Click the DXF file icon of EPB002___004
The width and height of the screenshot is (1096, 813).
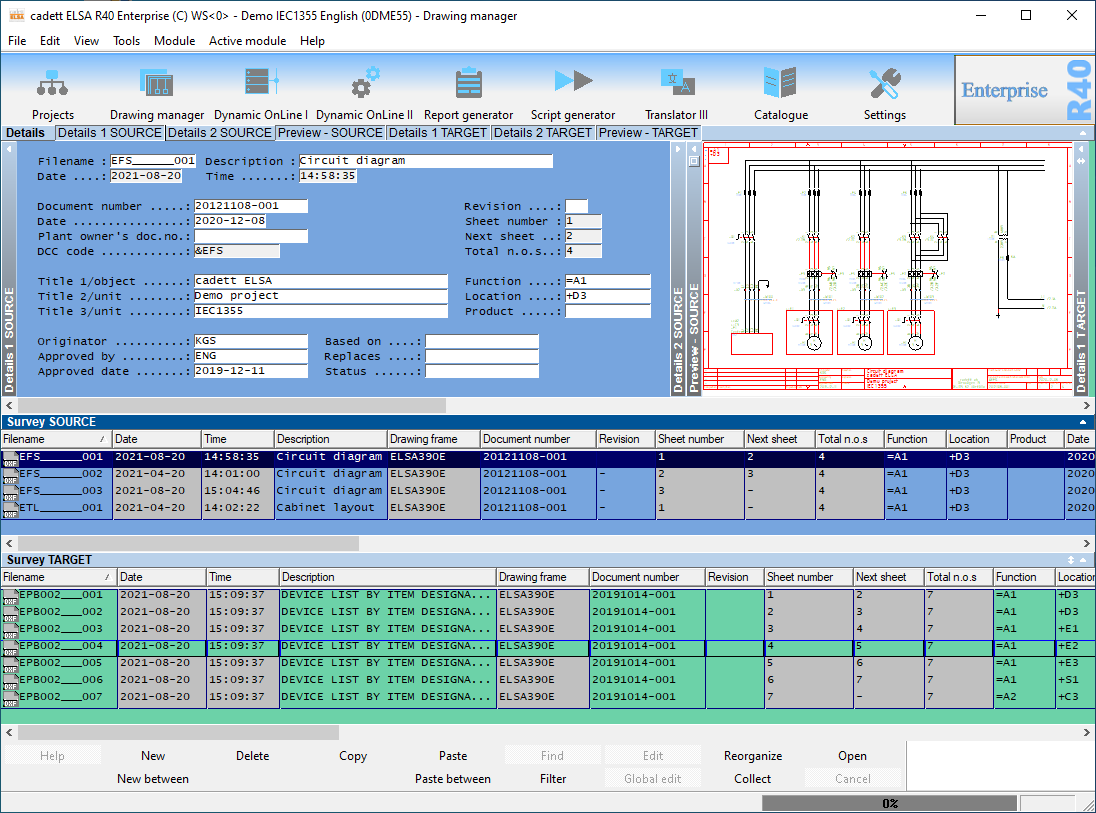[10, 647]
